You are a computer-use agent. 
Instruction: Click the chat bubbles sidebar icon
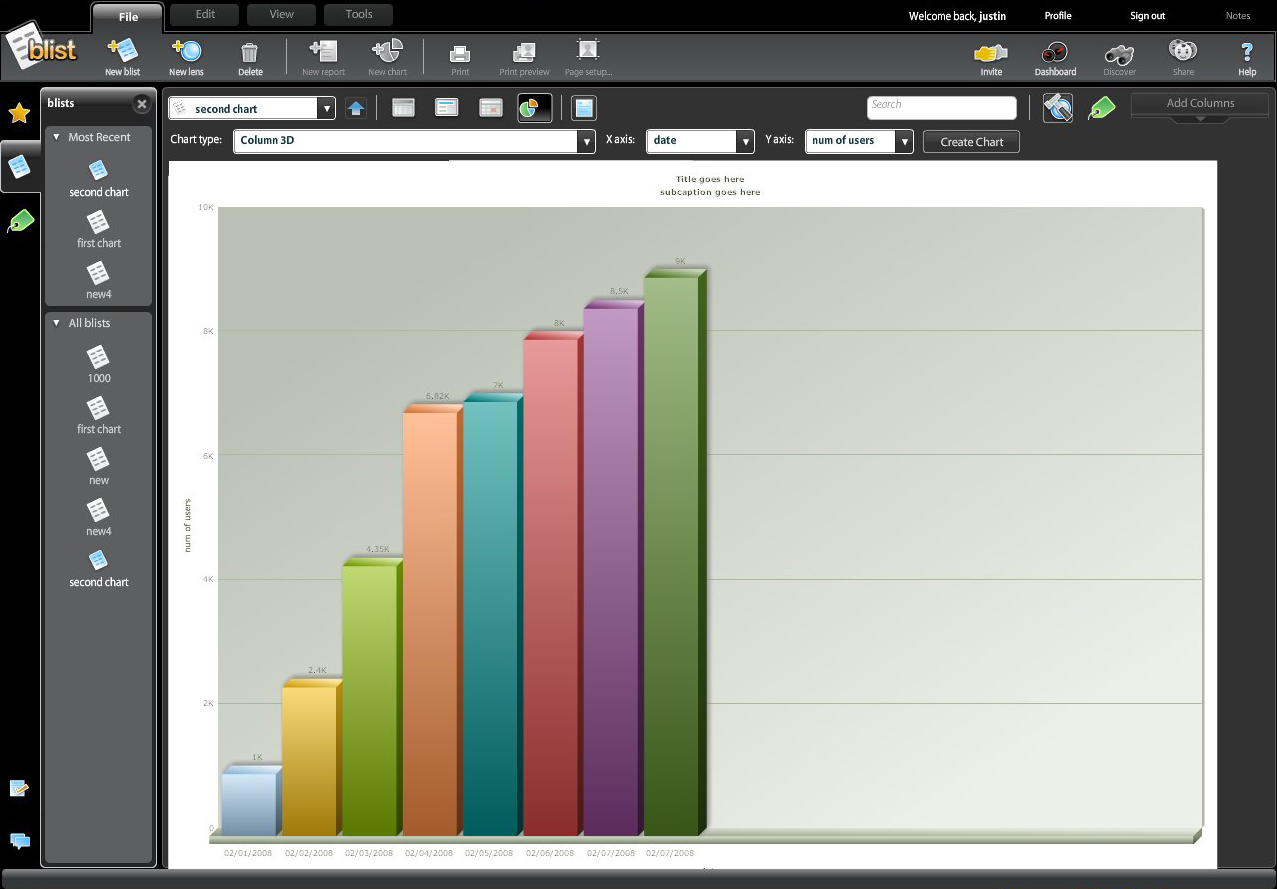(x=19, y=840)
